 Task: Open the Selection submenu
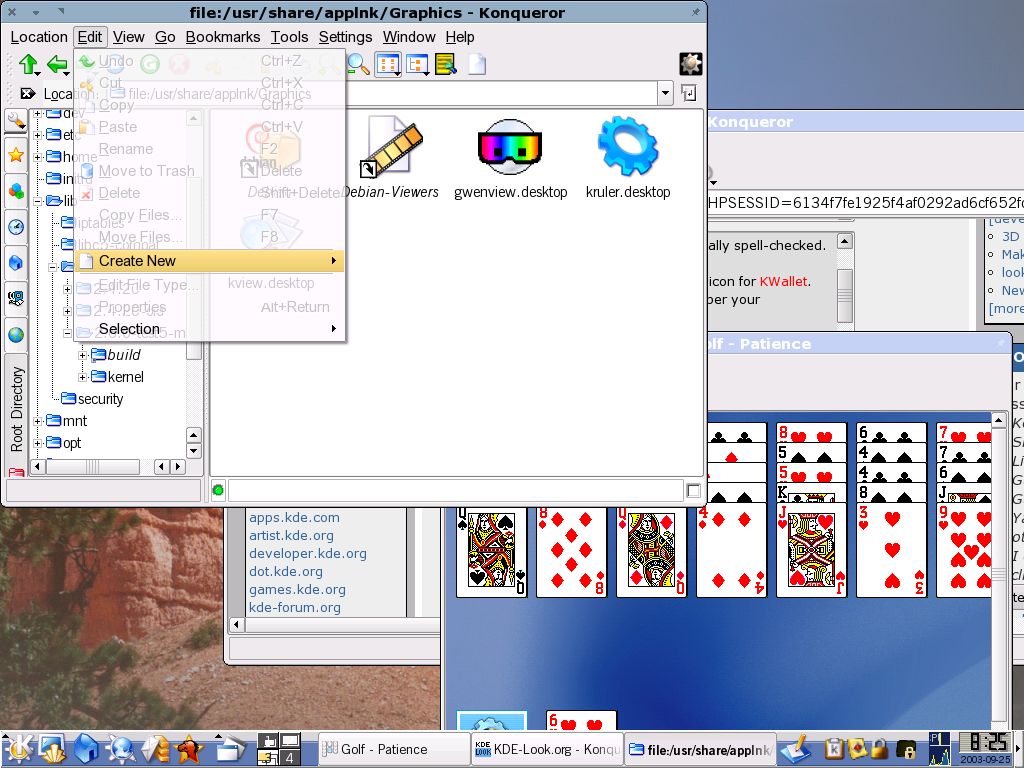click(x=210, y=328)
